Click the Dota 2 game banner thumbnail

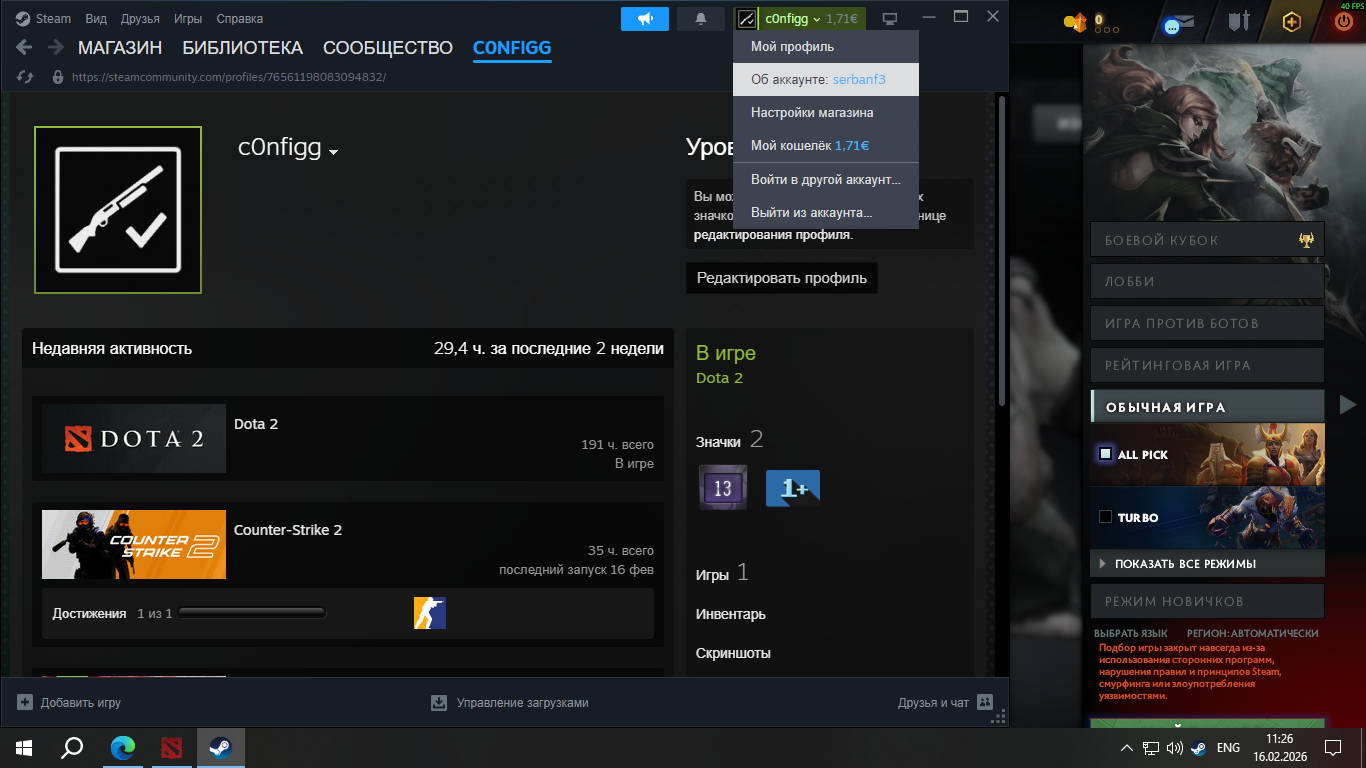(134, 438)
